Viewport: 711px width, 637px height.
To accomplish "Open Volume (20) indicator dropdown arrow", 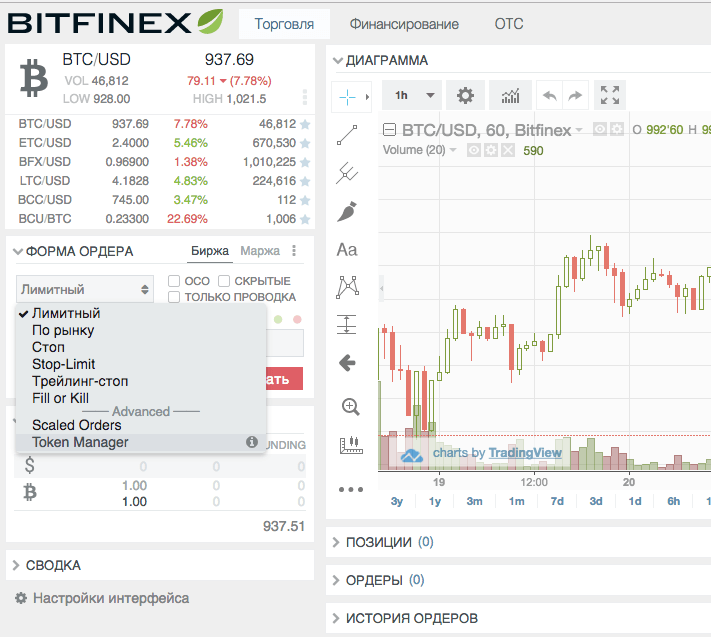I will tap(453, 150).
